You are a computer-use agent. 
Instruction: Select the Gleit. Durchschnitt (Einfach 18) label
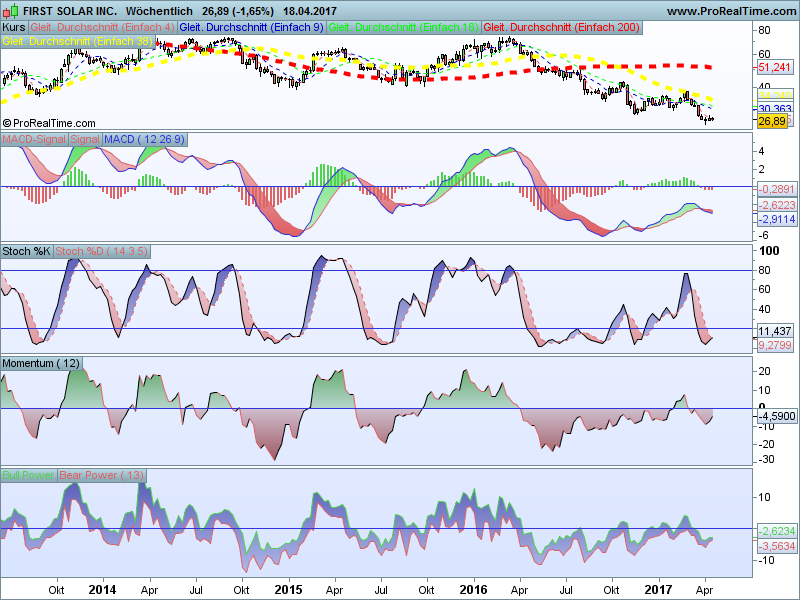[404, 28]
